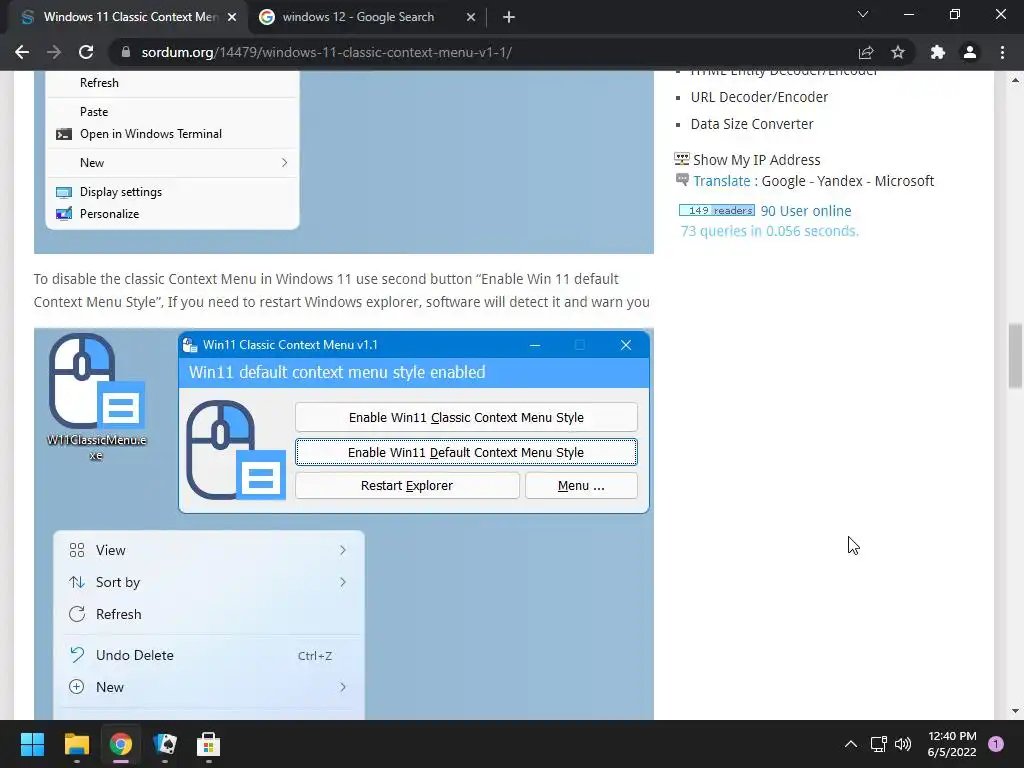Show hidden system tray icons
The width and height of the screenshot is (1024, 768).
click(x=850, y=744)
